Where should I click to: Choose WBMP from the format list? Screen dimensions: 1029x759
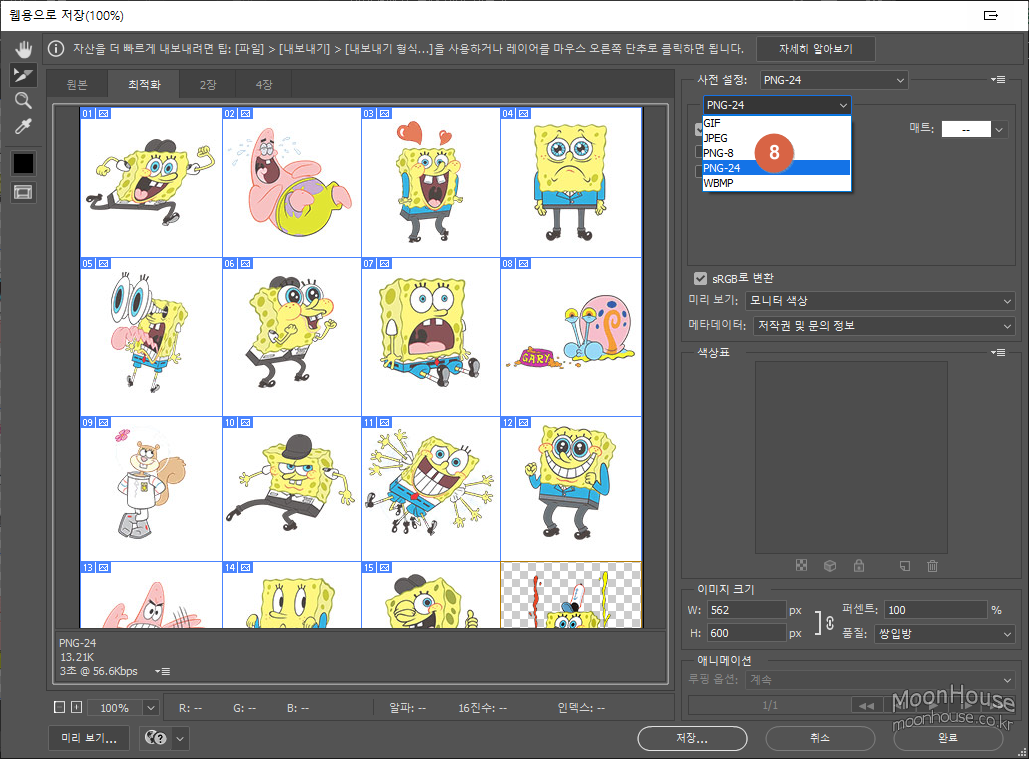(x=776, y=183)
